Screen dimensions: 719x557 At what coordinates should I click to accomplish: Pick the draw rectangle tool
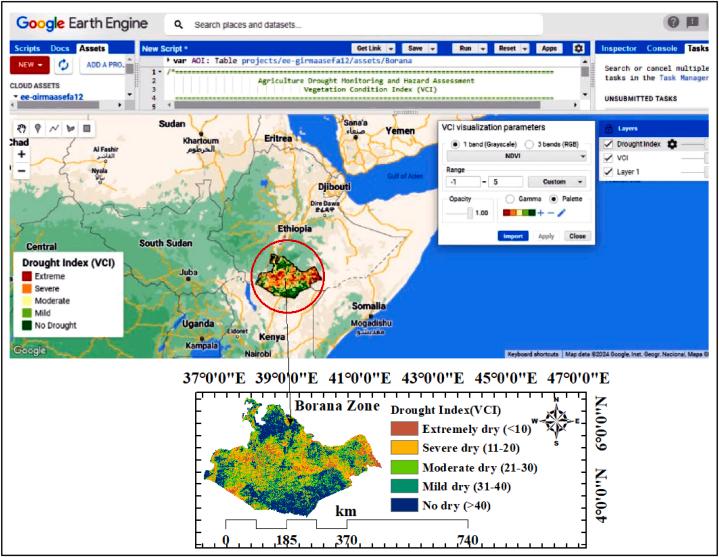coord(86,129)
